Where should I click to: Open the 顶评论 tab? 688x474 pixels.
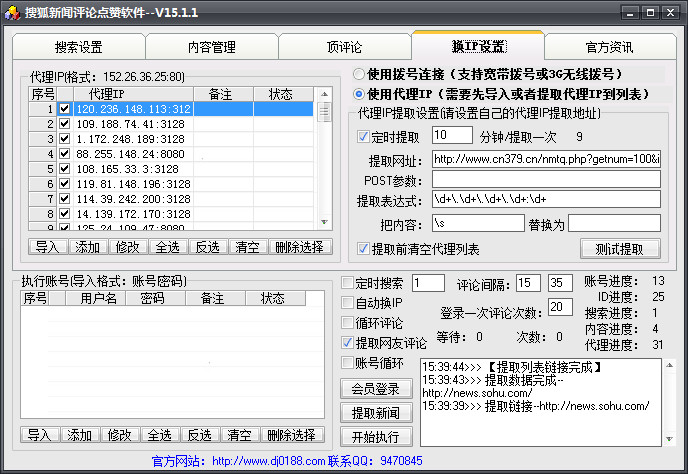pyautogui.click(x=344, y=47)
